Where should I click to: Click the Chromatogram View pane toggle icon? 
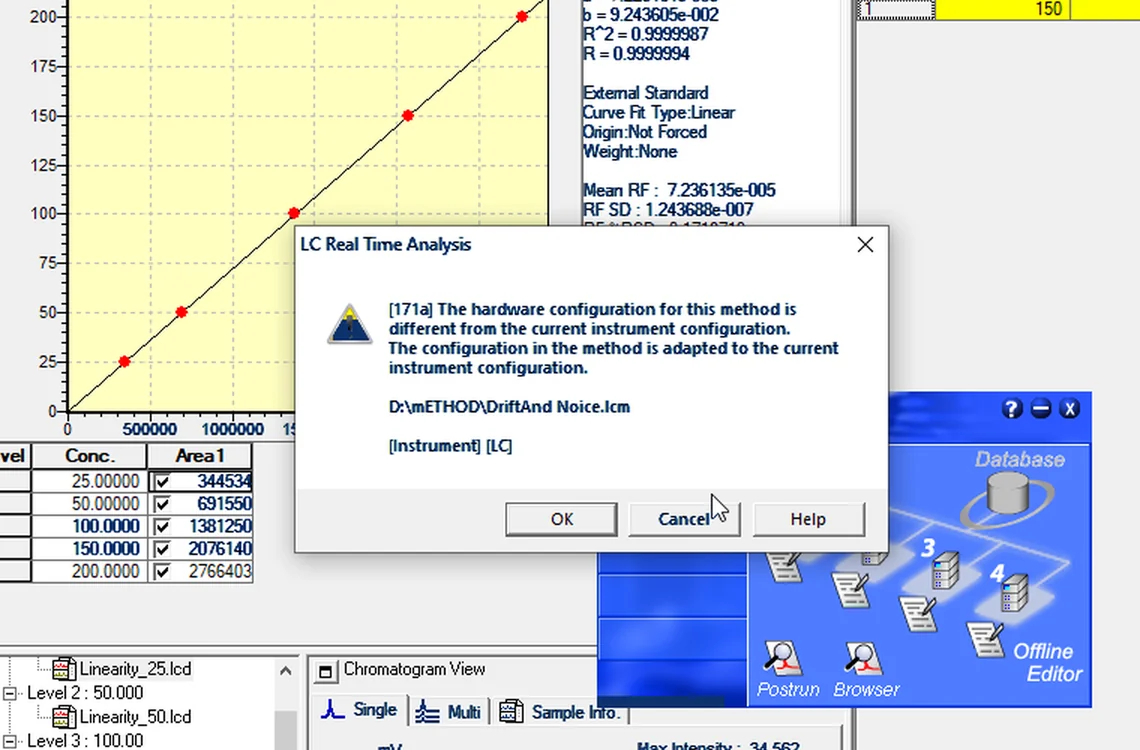[x=326, y=672]
